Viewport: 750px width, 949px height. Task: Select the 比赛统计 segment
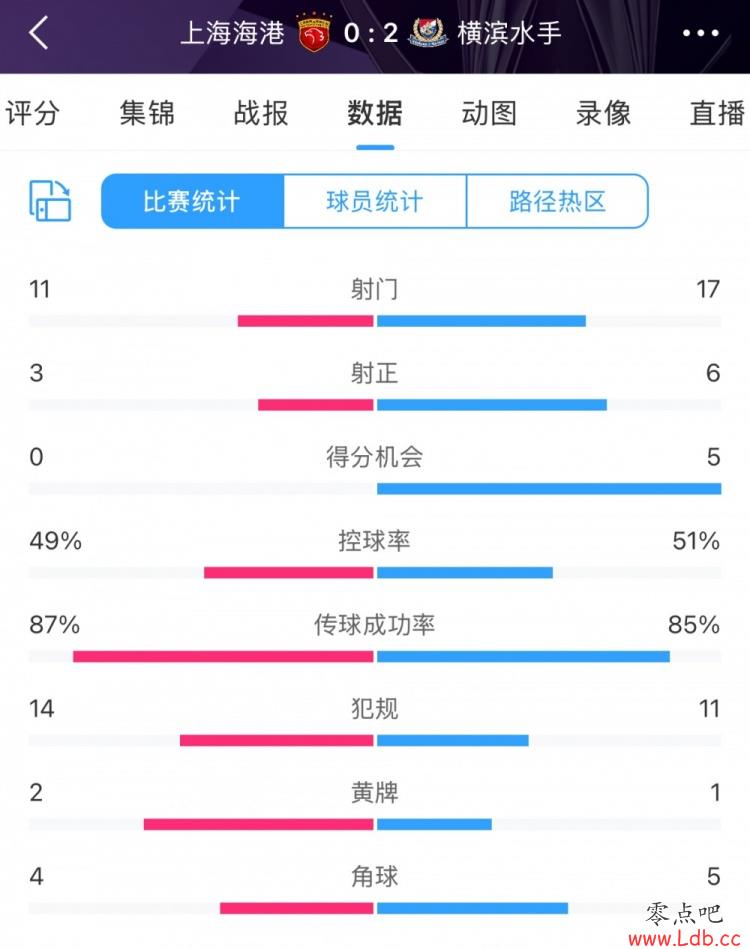pos(192,202)
